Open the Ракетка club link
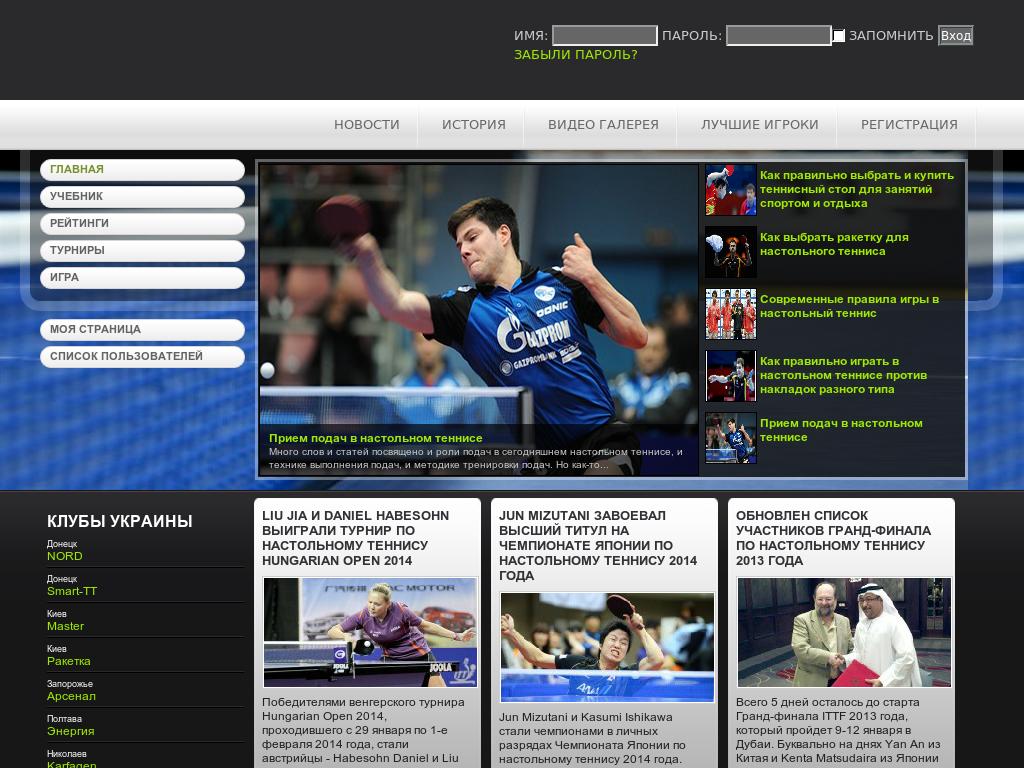This screenshot has height=768, width=1024. 69,662
